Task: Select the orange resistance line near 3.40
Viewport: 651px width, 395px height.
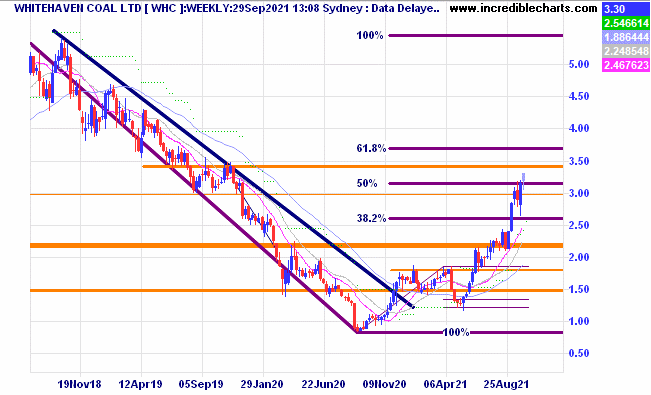Action: pos(352,167)
